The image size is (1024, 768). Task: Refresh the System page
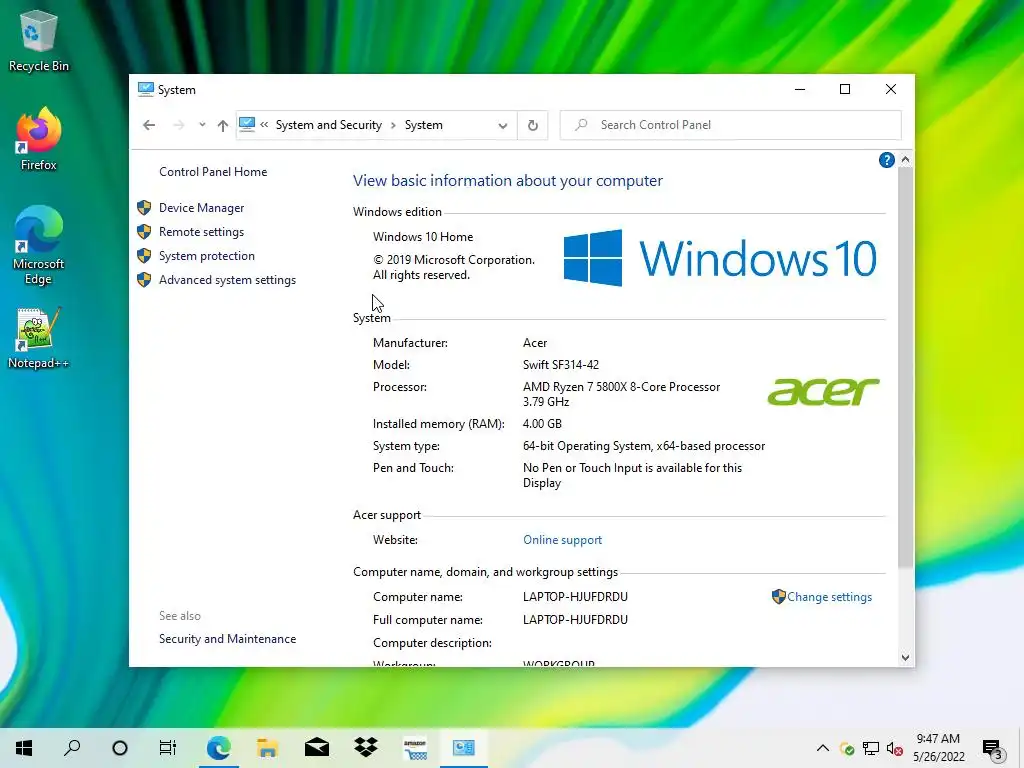point(533,125)
